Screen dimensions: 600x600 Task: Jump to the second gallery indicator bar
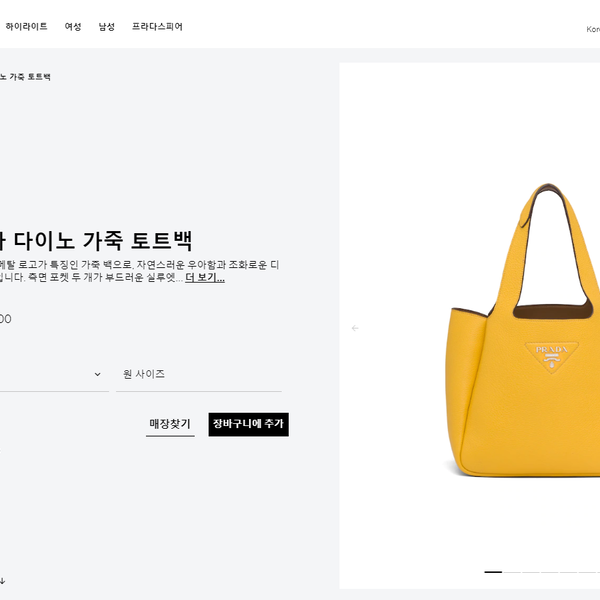pos(512,572)
